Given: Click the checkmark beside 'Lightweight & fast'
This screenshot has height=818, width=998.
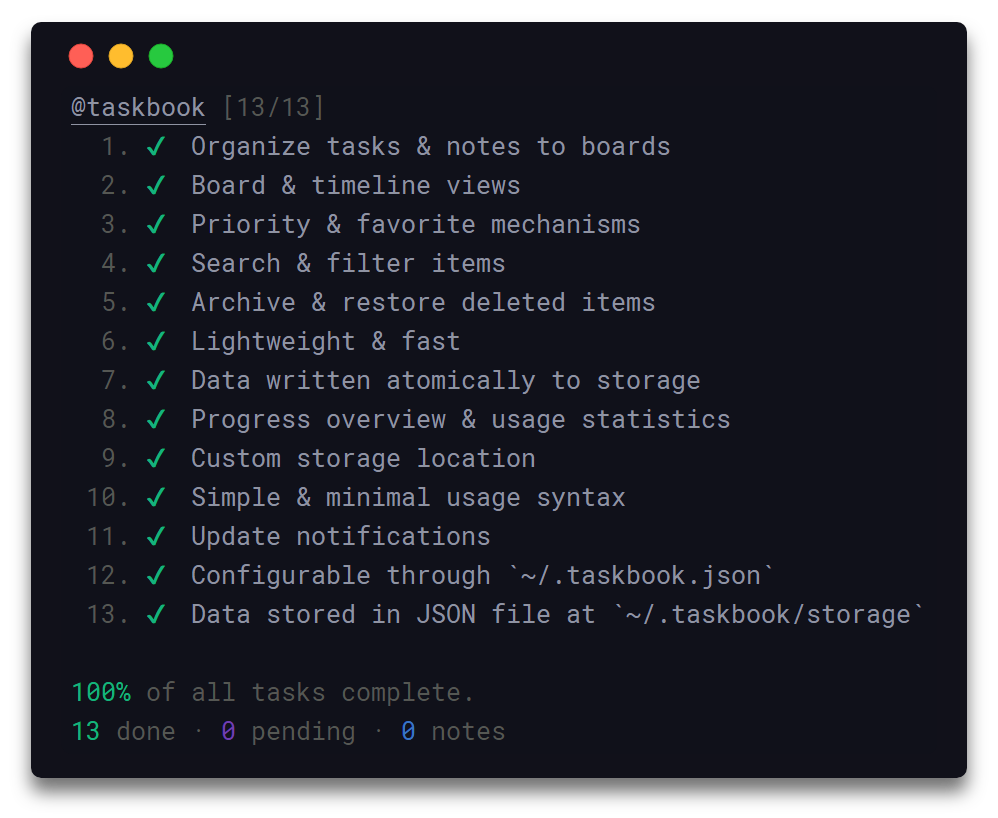Looking at the screenshot, I should coord(157,341).
